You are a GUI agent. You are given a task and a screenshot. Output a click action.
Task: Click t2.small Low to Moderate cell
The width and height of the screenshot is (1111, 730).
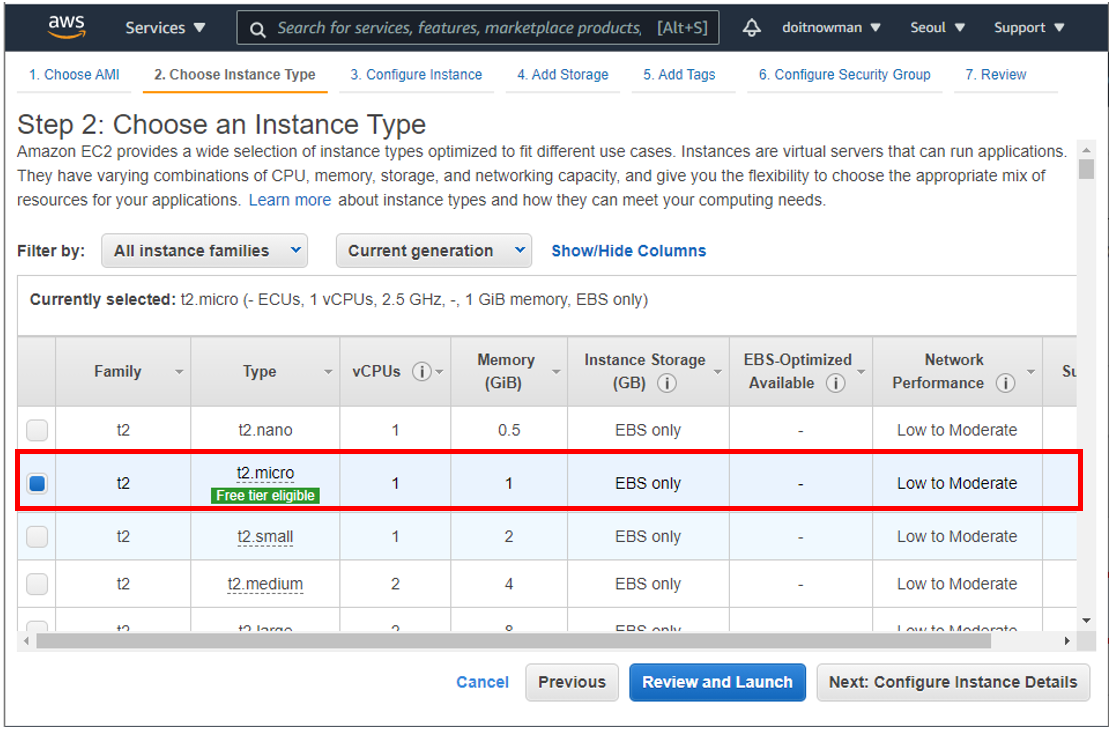click(957, 537)
